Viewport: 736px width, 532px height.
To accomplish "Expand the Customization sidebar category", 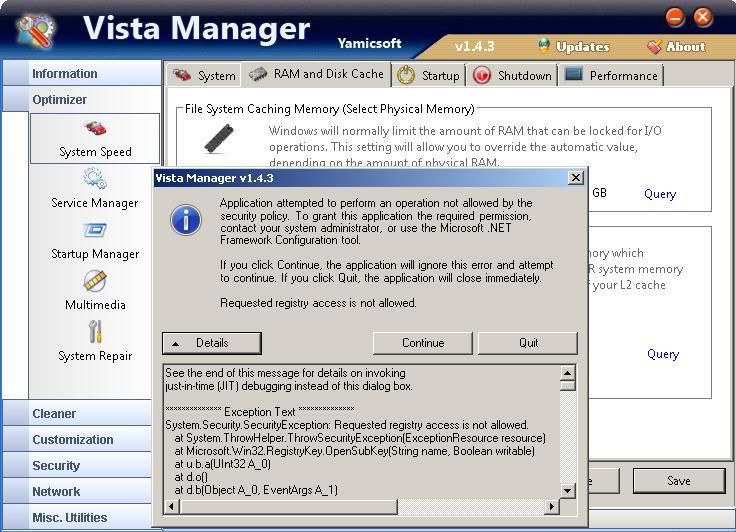I will tap(72, 439).
